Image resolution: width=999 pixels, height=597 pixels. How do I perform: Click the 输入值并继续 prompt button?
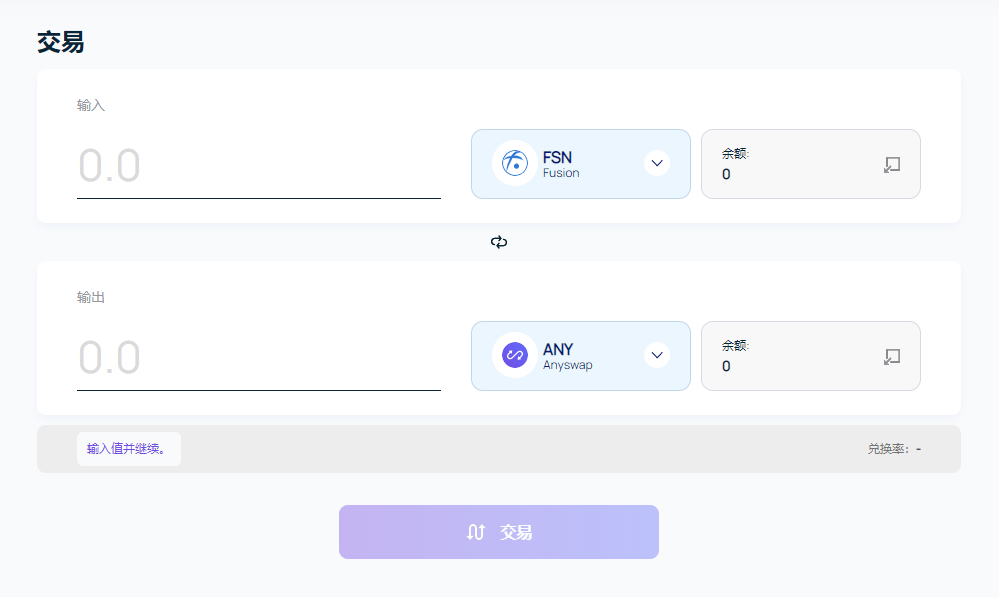(x=128, y=449)
